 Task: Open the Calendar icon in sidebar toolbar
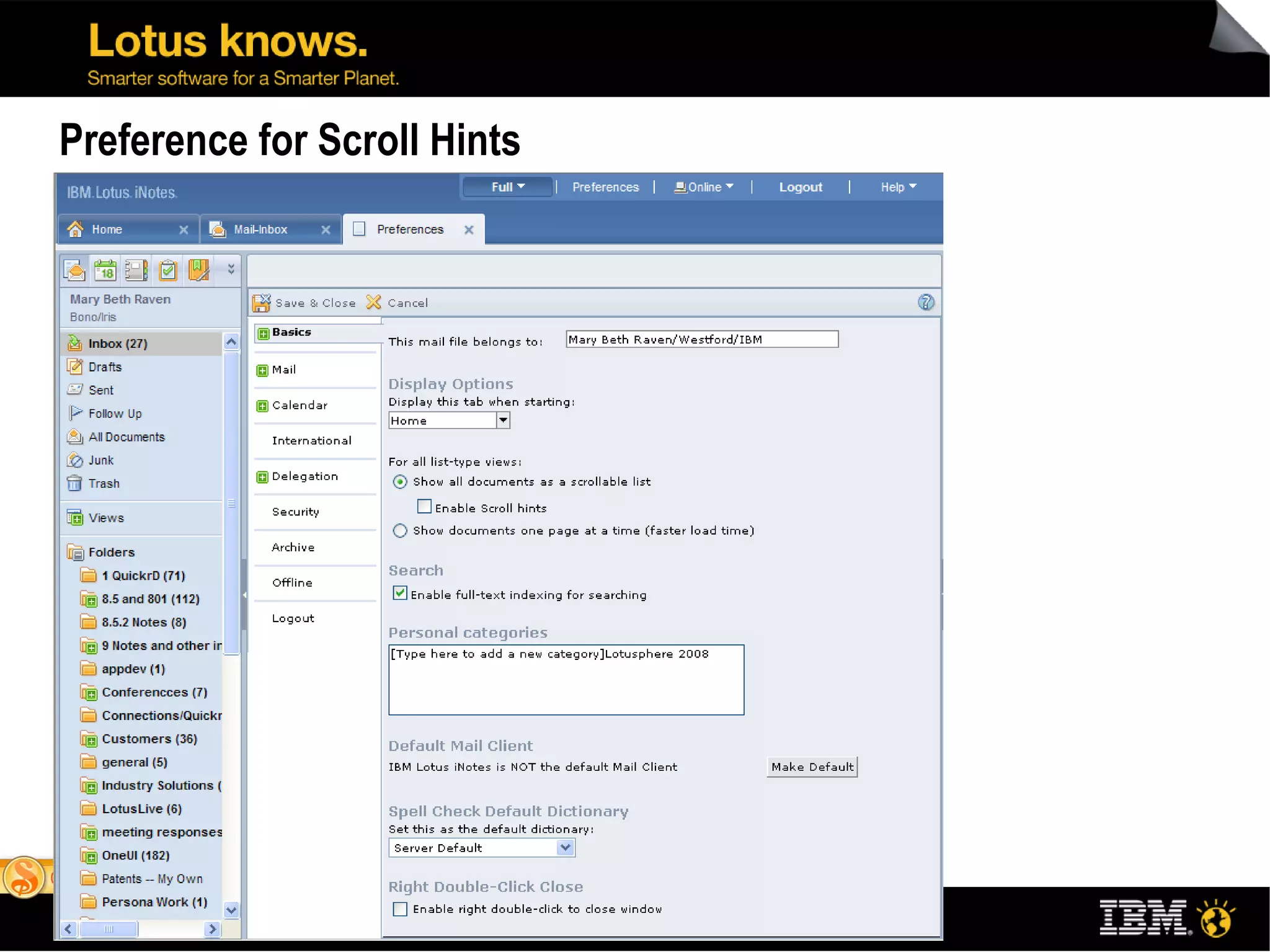click(x=105, y=271)
